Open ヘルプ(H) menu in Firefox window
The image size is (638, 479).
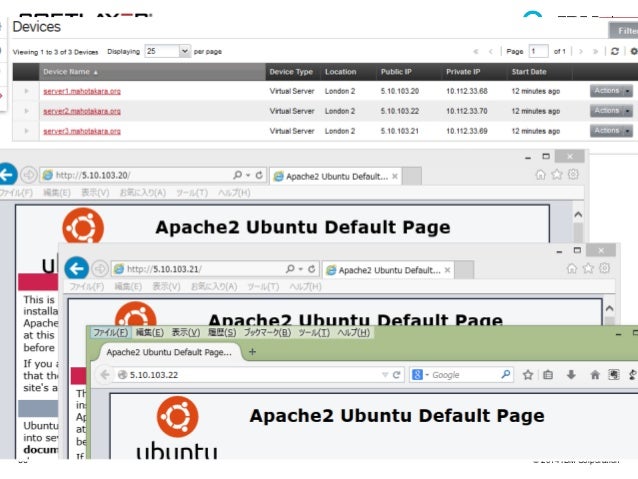[353, 332]
